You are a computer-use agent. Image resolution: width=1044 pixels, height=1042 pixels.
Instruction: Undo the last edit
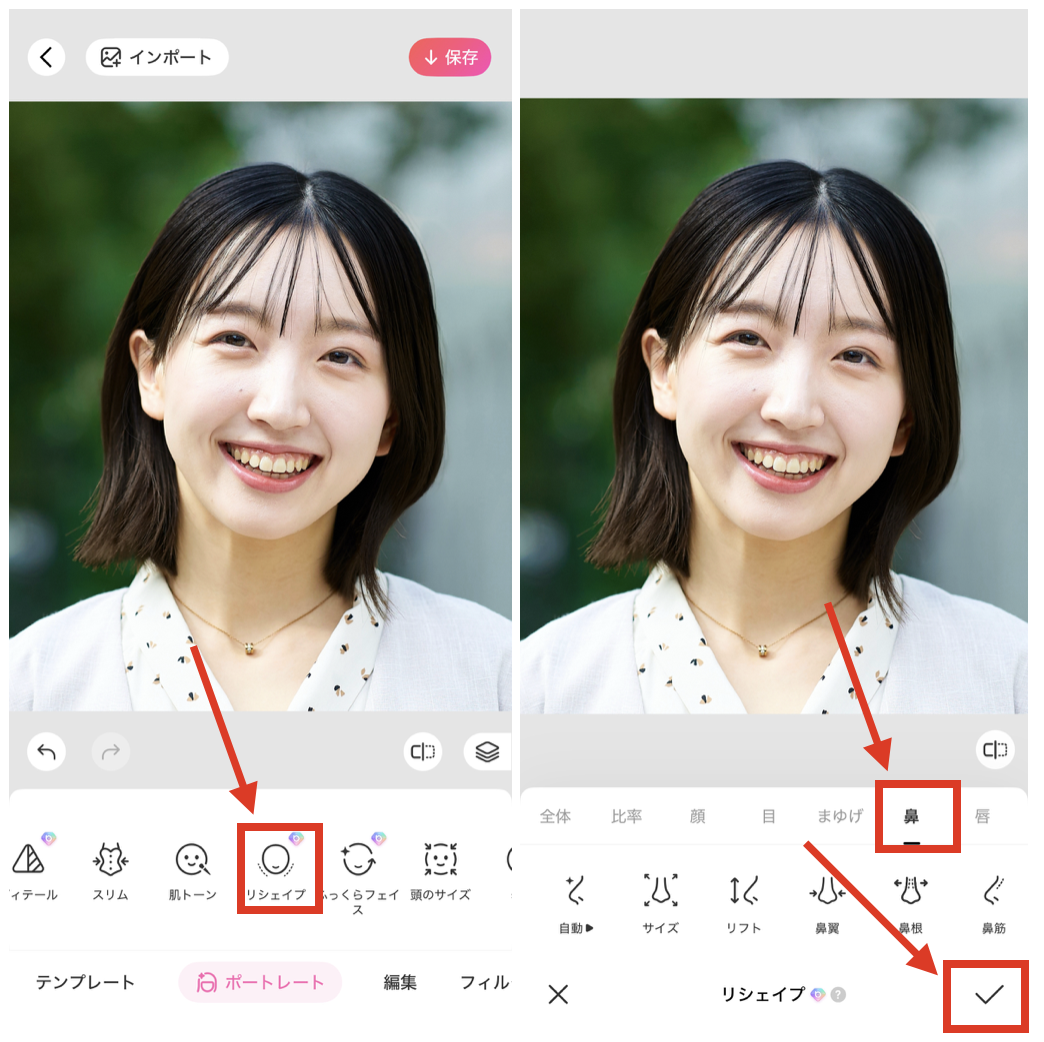click(x=46, y=752)
